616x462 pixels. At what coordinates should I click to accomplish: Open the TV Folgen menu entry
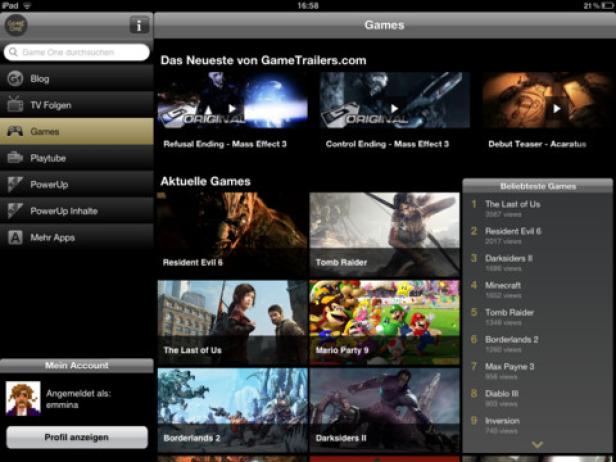click(77, 105)
